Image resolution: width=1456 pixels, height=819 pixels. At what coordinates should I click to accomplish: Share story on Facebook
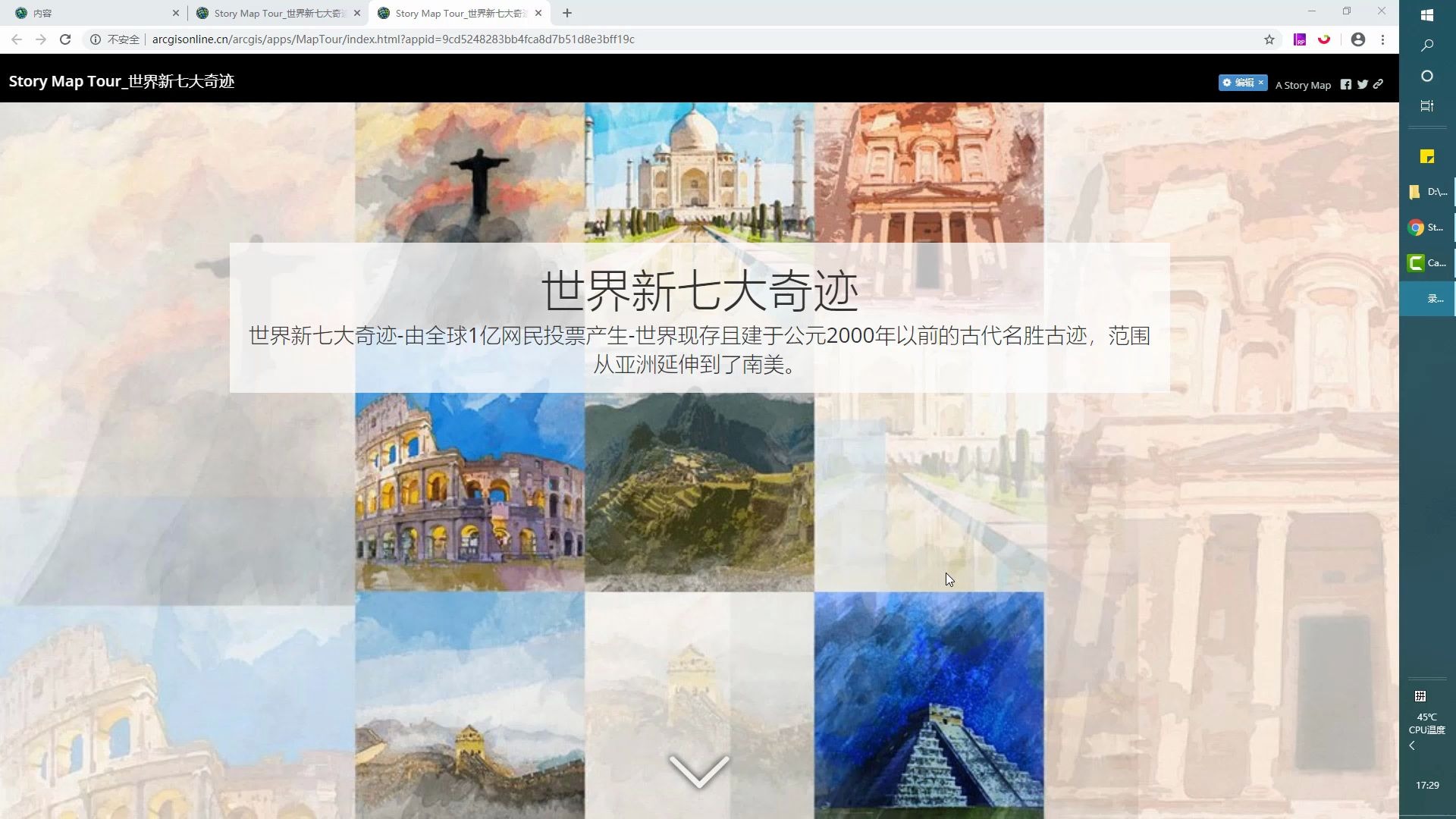(x=1345, y=85)
